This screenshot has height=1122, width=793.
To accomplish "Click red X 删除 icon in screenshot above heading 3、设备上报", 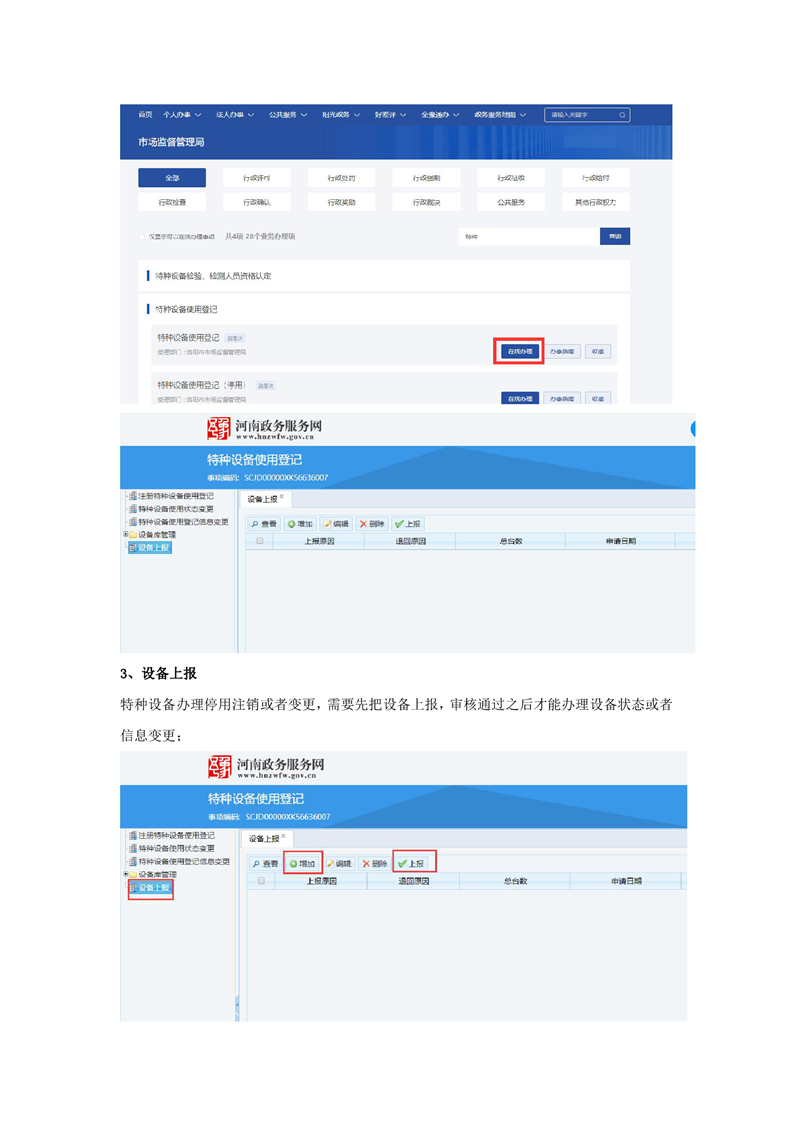I will [x=363, y=524].
